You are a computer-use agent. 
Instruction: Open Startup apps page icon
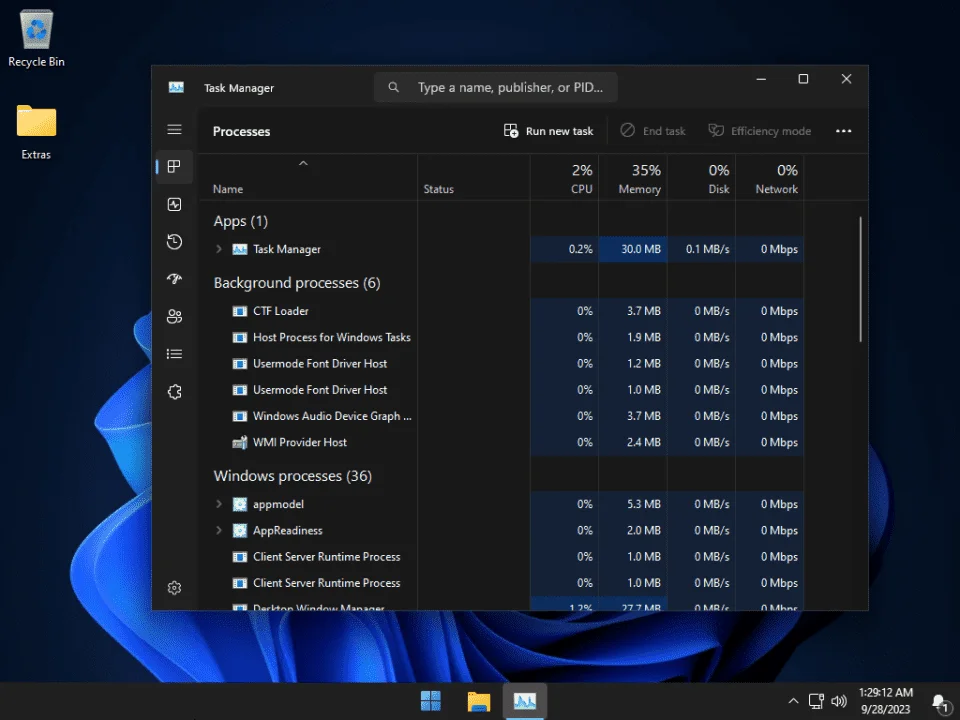174,279
